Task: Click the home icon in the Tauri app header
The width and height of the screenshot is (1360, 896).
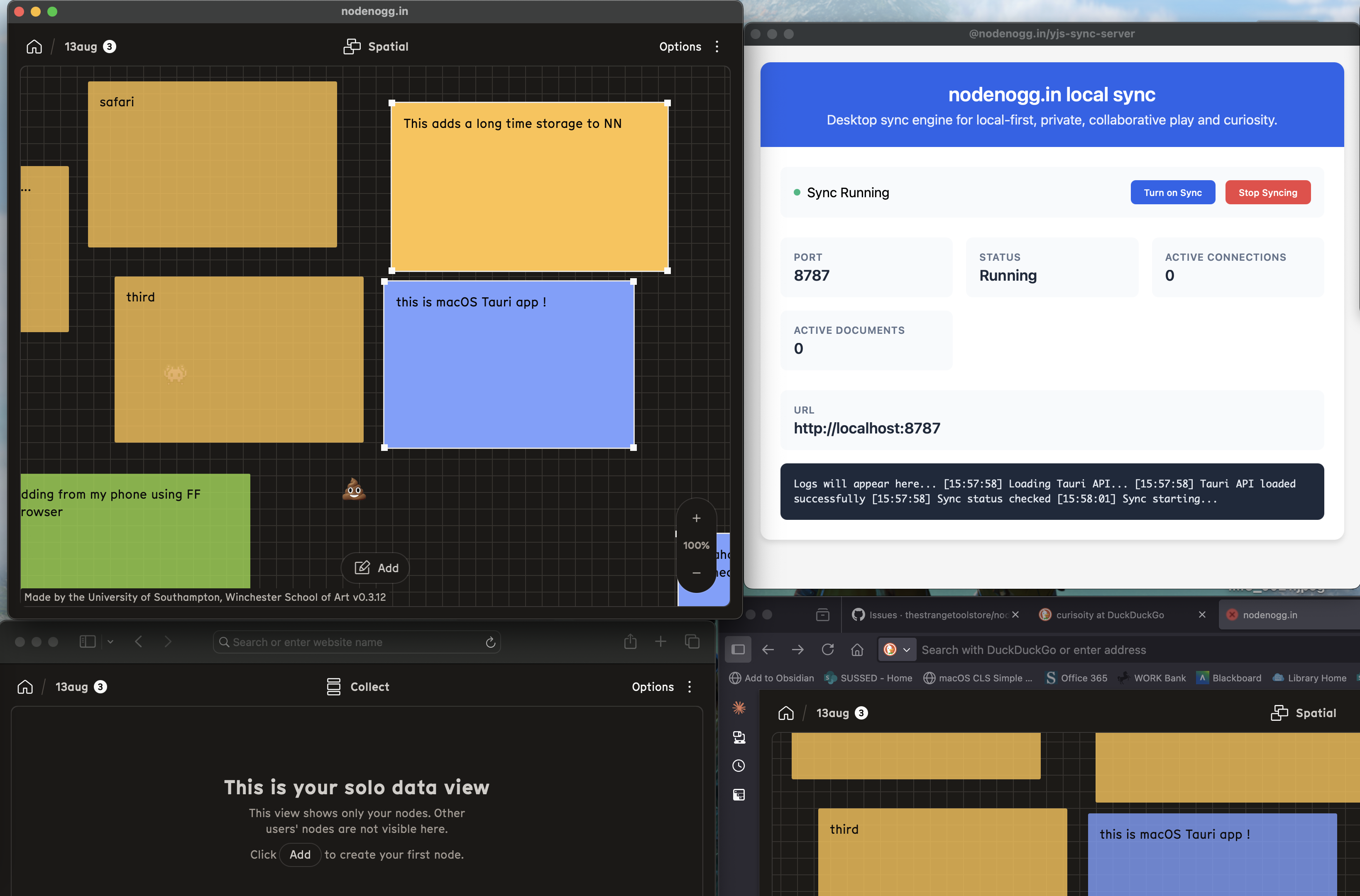Action: 34,46
